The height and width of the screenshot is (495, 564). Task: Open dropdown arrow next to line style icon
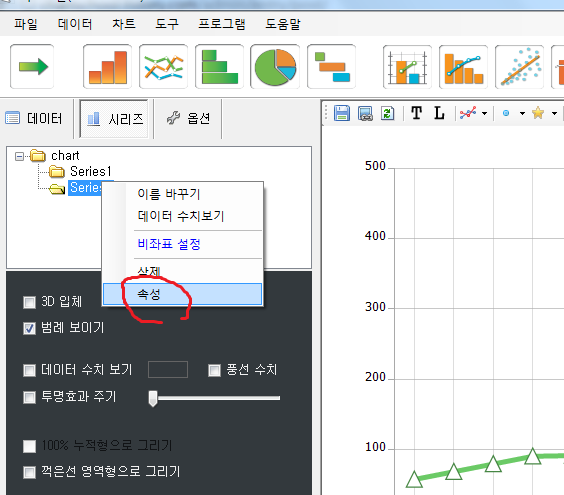coord(485,114)
